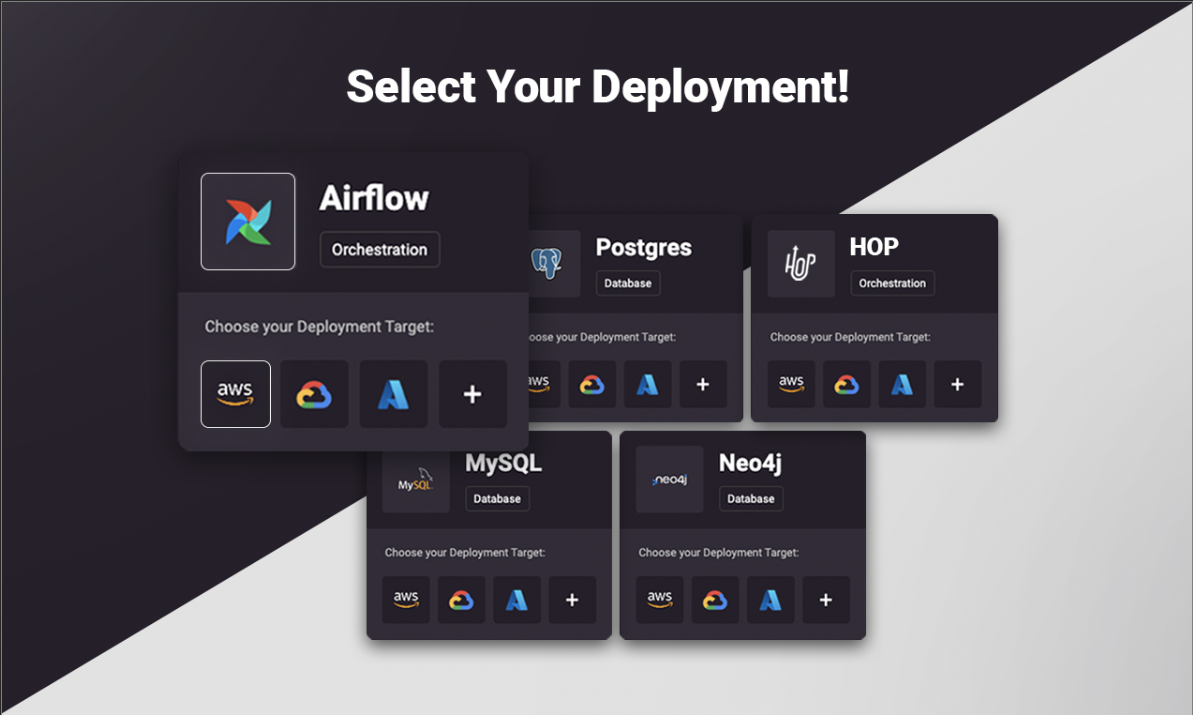Pick AWS on the Postgres card
The width and height of the screenshot is (1193, 715).
[x=545, y=384]
